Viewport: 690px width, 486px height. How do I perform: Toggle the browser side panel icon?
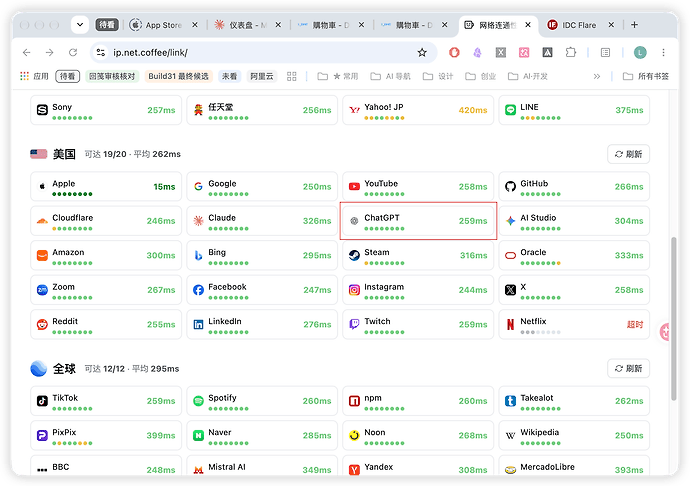[x=606, y=53]
